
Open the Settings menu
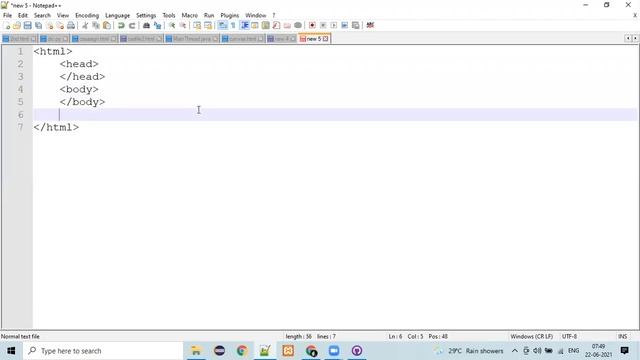(x=146, y=16)
